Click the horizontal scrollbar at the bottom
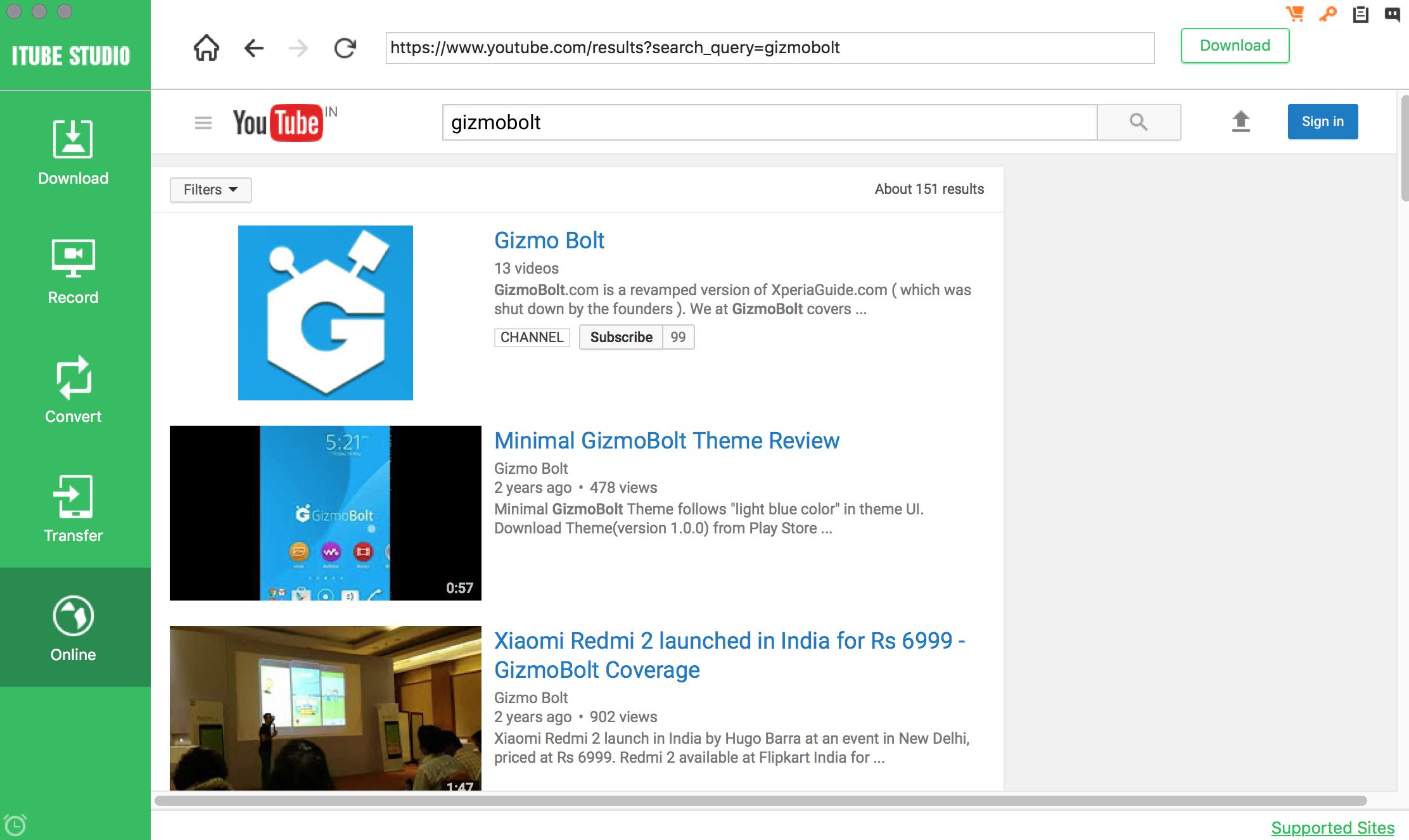Screen dimensions: 1409x840 (x=760, y=801)
